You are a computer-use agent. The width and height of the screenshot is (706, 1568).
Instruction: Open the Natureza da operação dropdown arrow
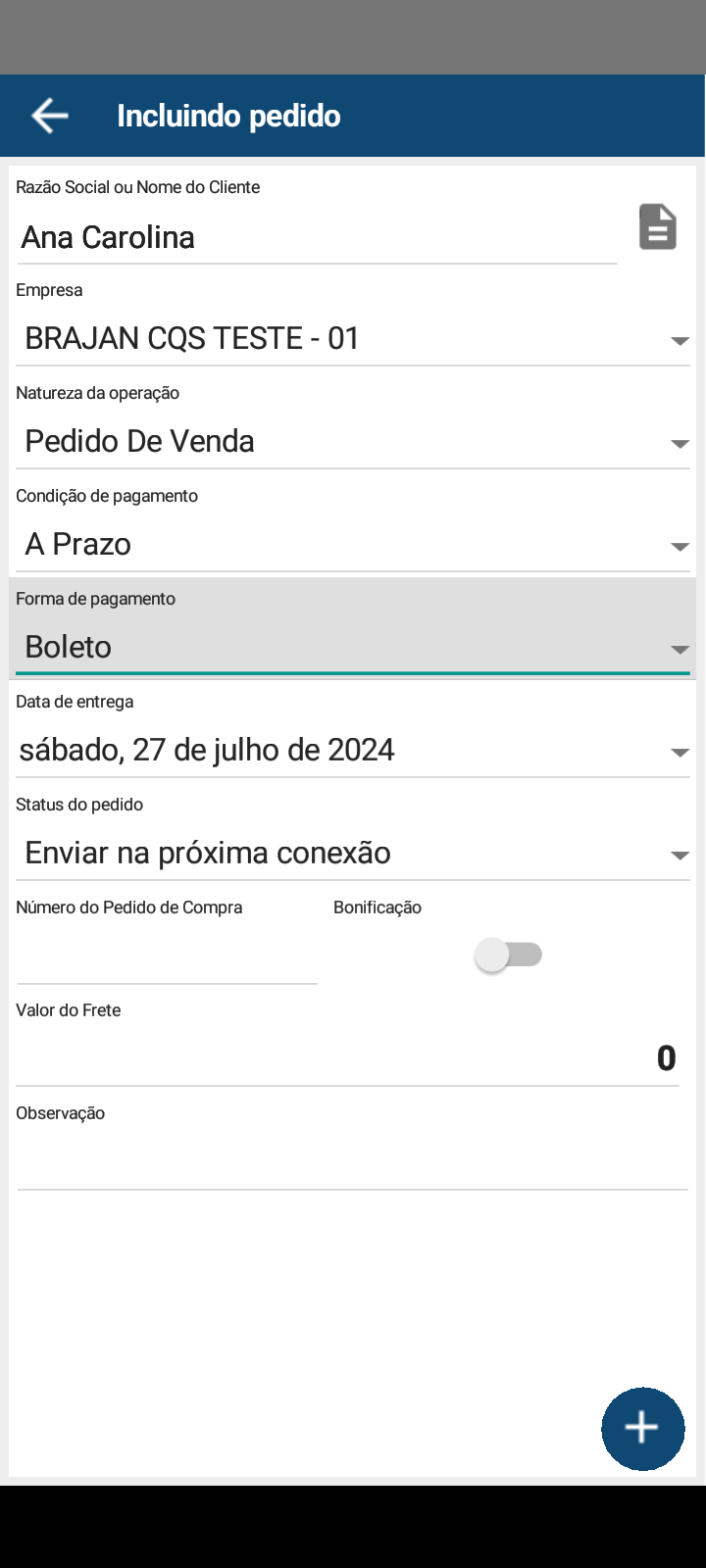[680, 444]
